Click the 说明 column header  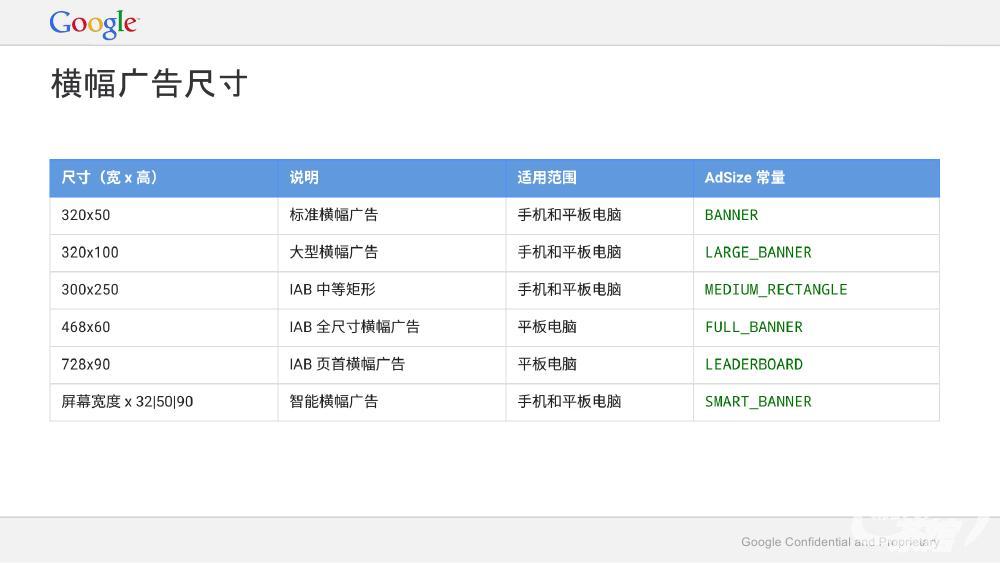[x=304, y=177]
